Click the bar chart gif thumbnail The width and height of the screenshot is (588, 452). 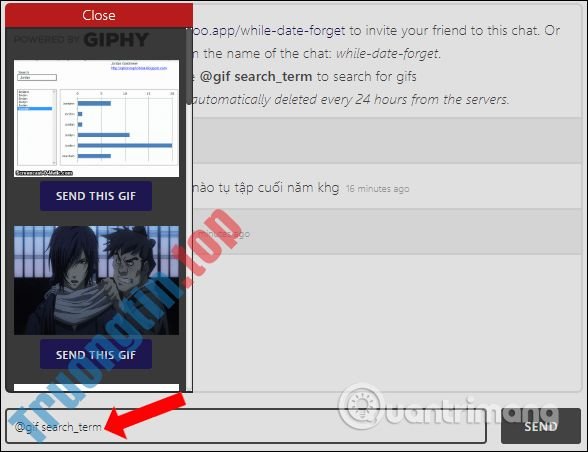coord(96,118)
